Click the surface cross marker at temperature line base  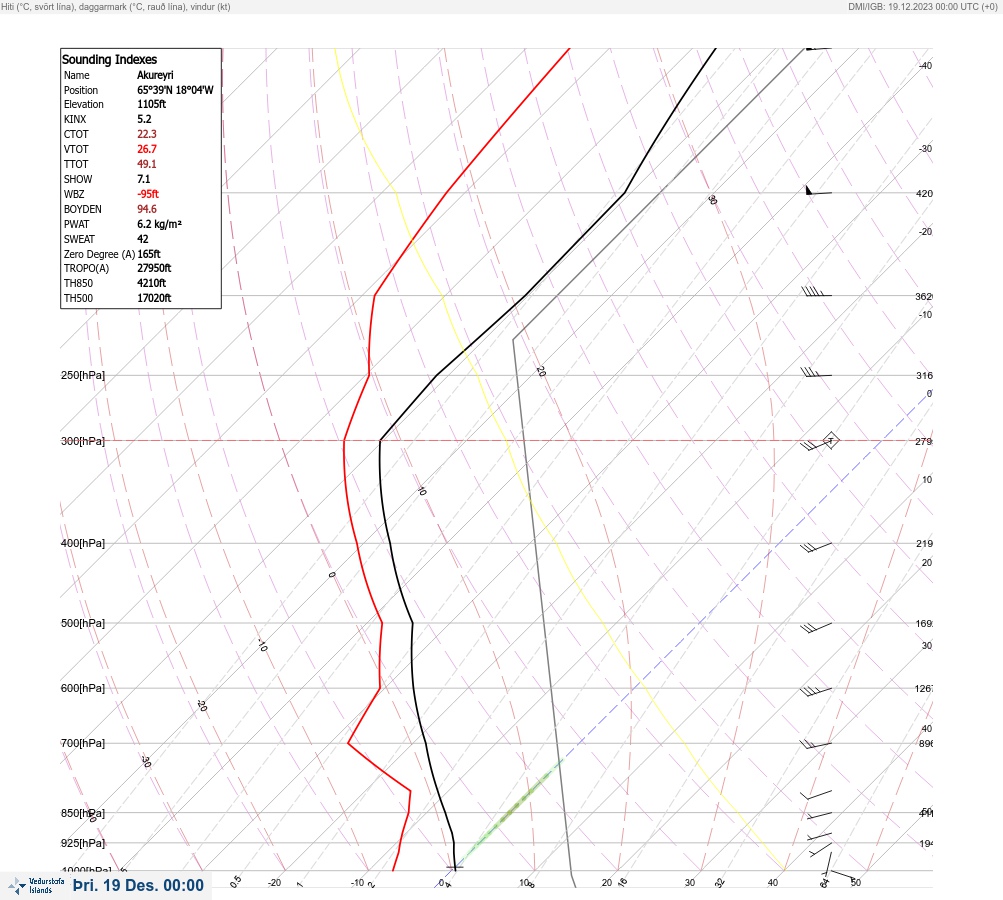coord(454,868)
